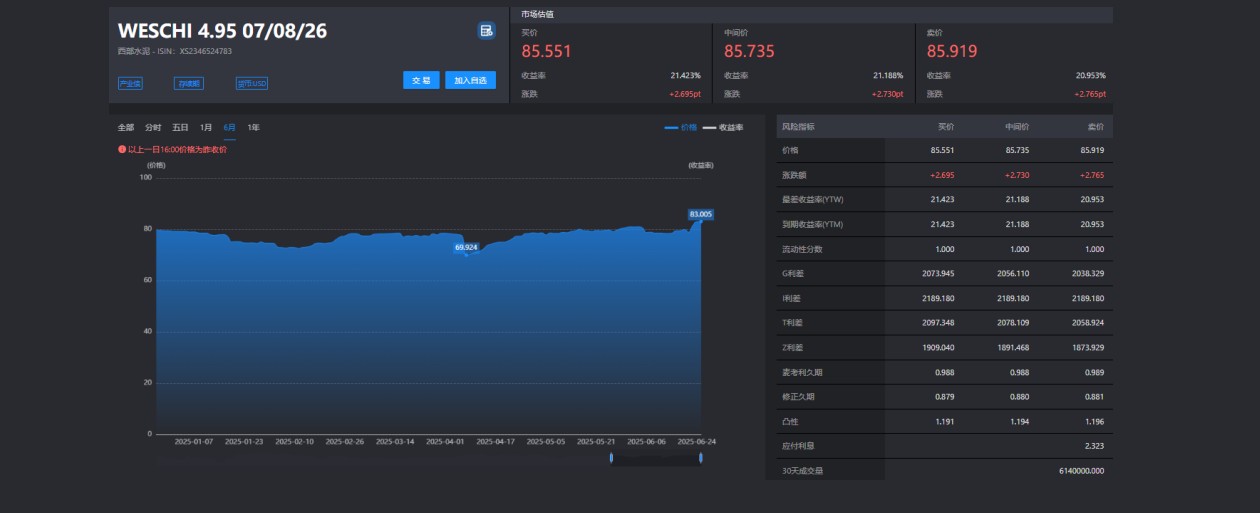Select the 6月 chart range tab
The height and width of the screenshot is (513, 1260).
(x=230, y=127)
